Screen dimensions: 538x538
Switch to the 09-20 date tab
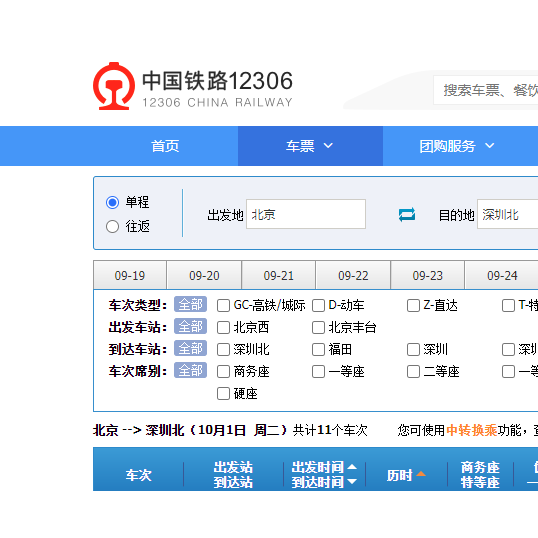pos(204,275)
